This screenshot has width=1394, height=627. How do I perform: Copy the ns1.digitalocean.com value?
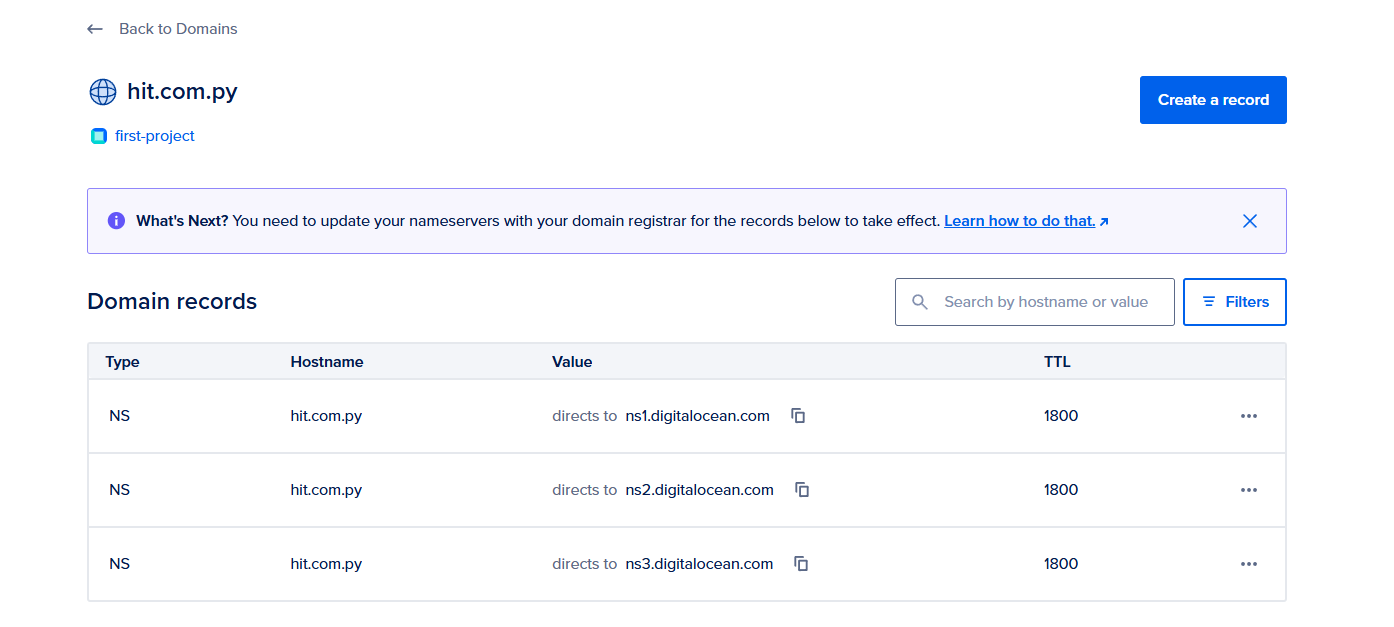[x=798, y=416]
